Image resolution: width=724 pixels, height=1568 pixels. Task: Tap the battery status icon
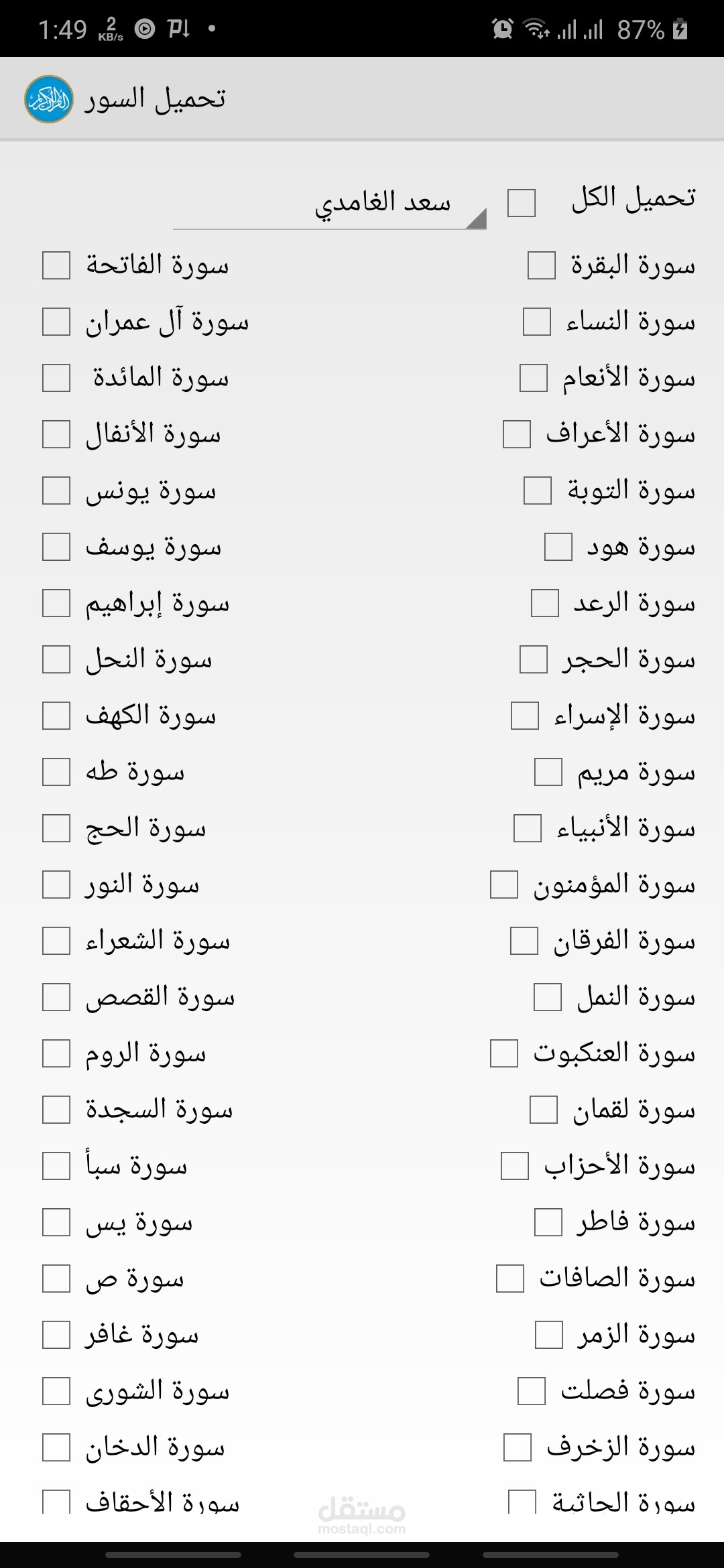680,29
